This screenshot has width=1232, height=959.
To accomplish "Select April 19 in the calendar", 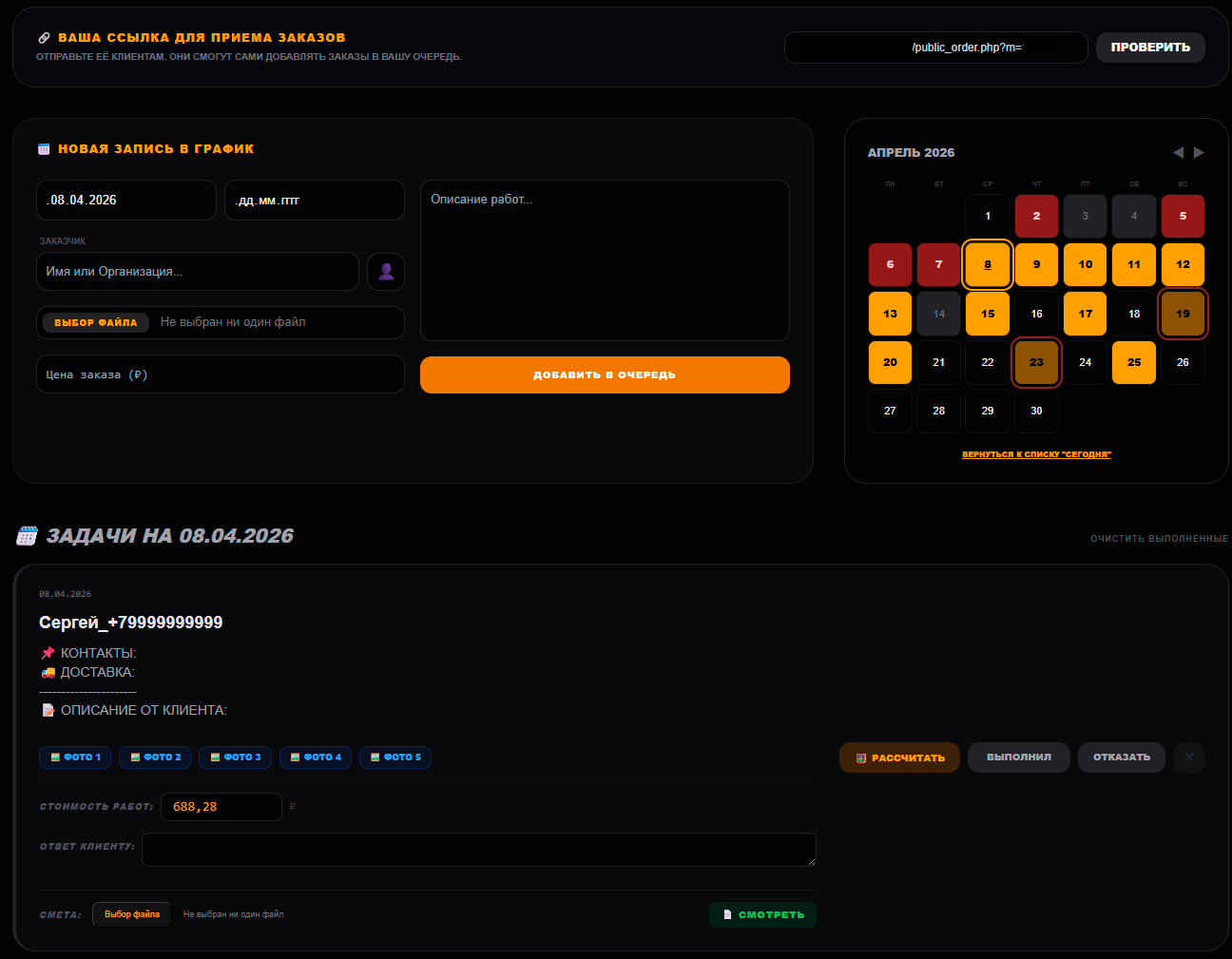I will 1183,314.
